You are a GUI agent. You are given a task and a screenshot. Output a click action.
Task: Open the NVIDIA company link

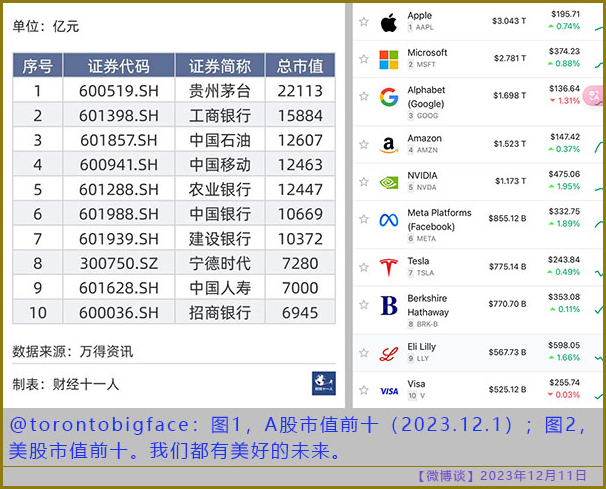(422, 175)
